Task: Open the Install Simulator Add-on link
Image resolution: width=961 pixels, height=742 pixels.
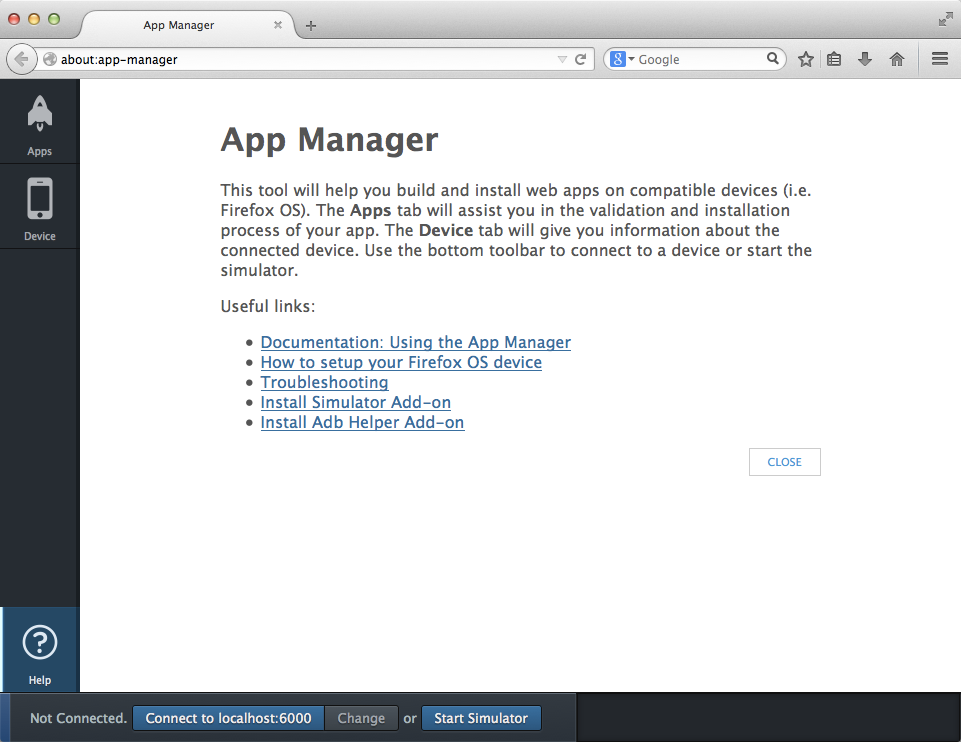Action: [x=355, y=402]
